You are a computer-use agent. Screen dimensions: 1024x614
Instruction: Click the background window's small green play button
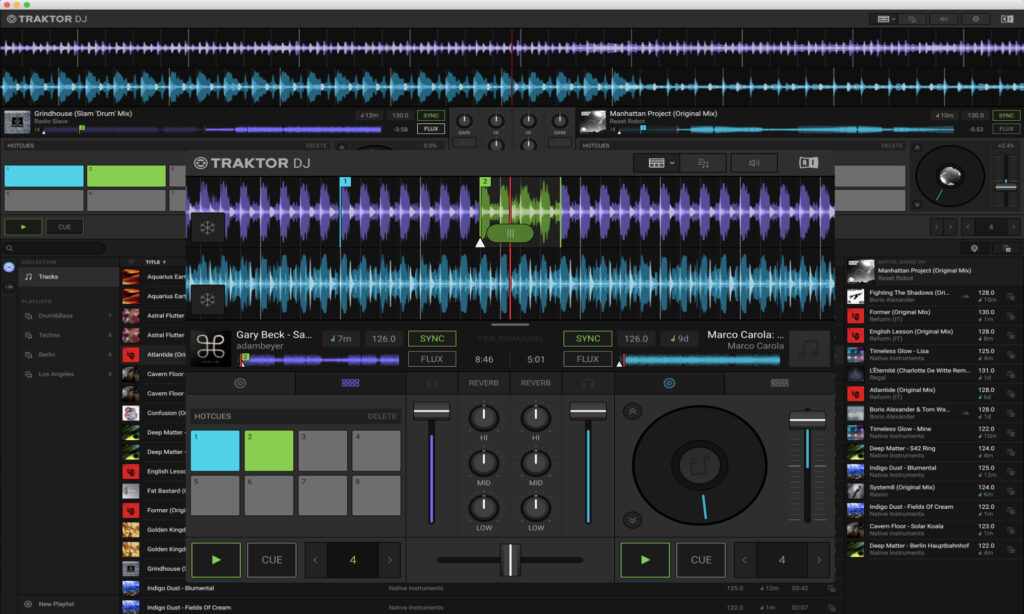coord(24,227)
